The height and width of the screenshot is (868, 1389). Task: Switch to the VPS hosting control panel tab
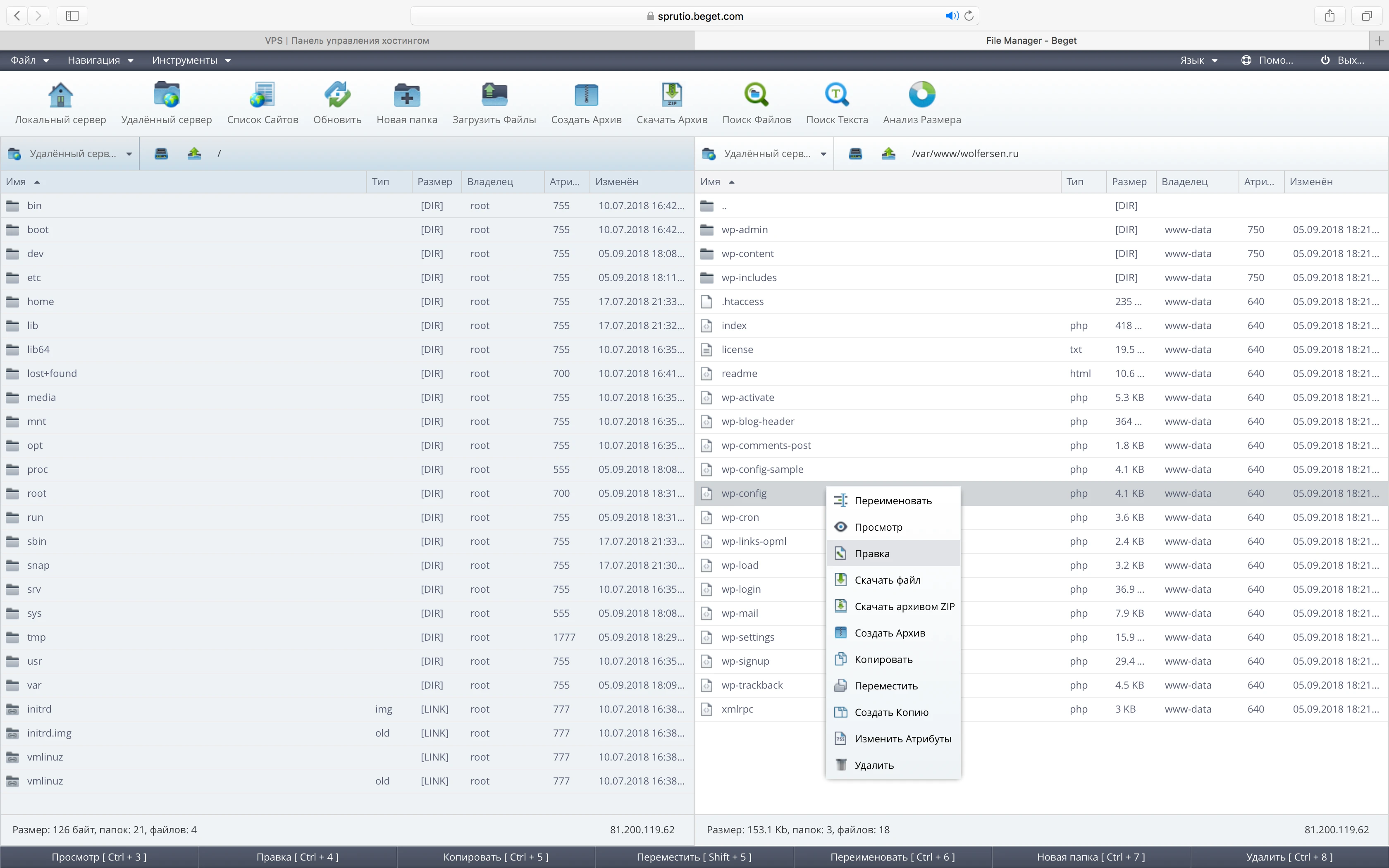point(347,40)
